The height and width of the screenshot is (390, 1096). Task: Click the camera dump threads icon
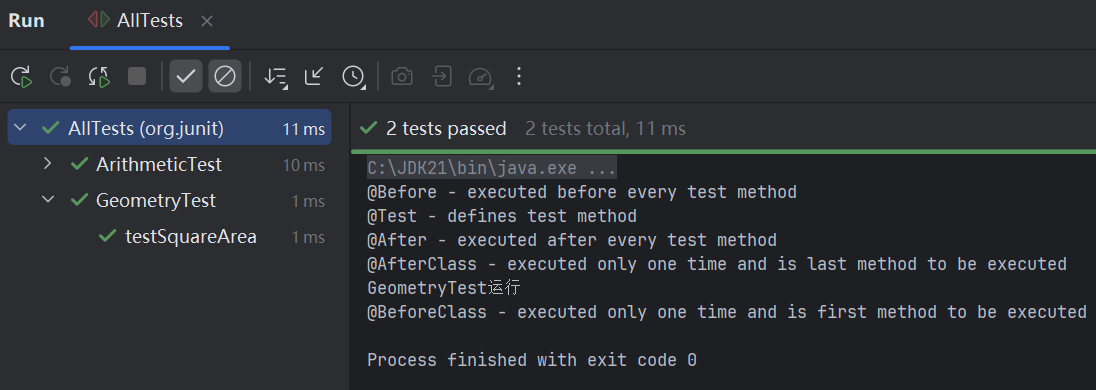402,76
